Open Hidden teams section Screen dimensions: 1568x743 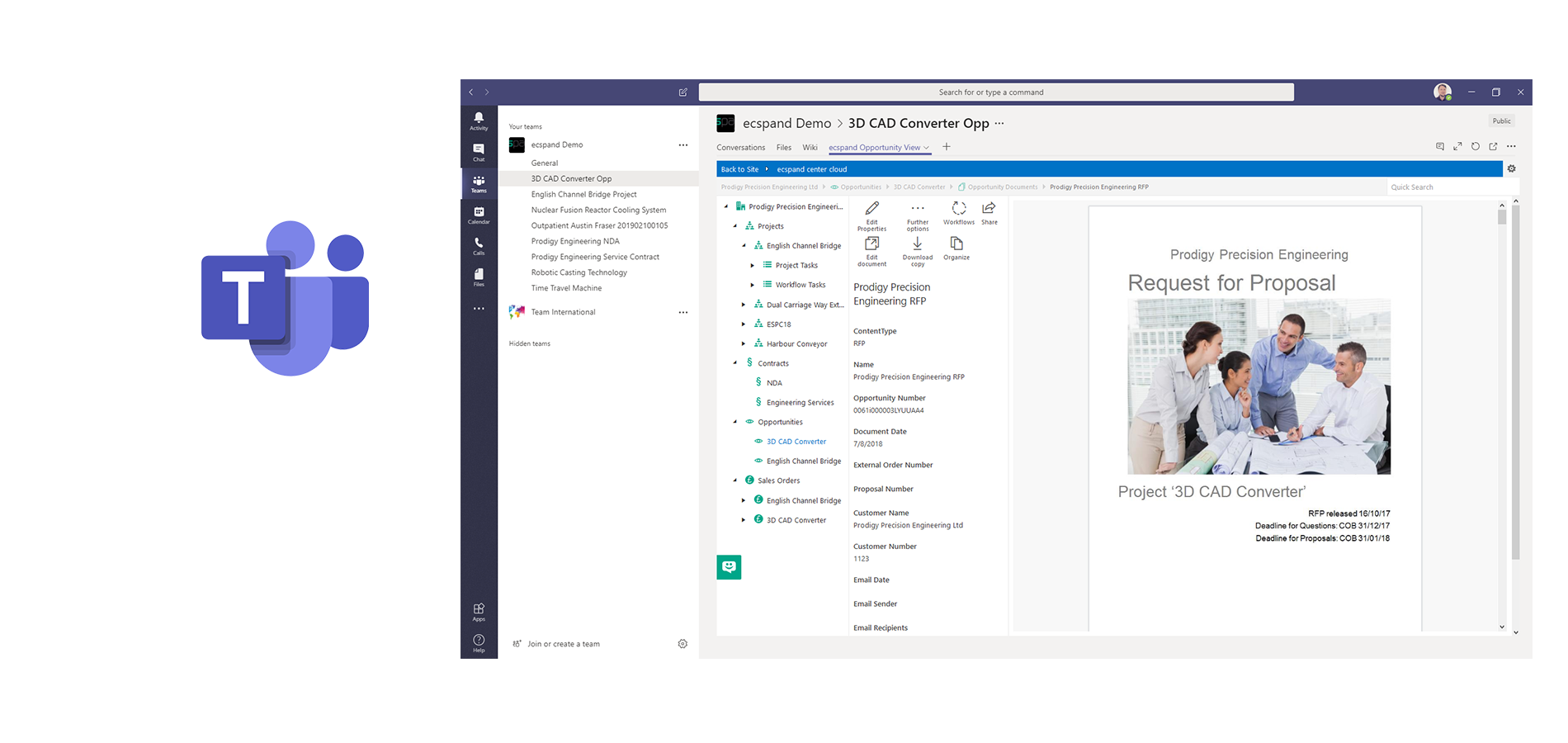[x=529, y=343]
